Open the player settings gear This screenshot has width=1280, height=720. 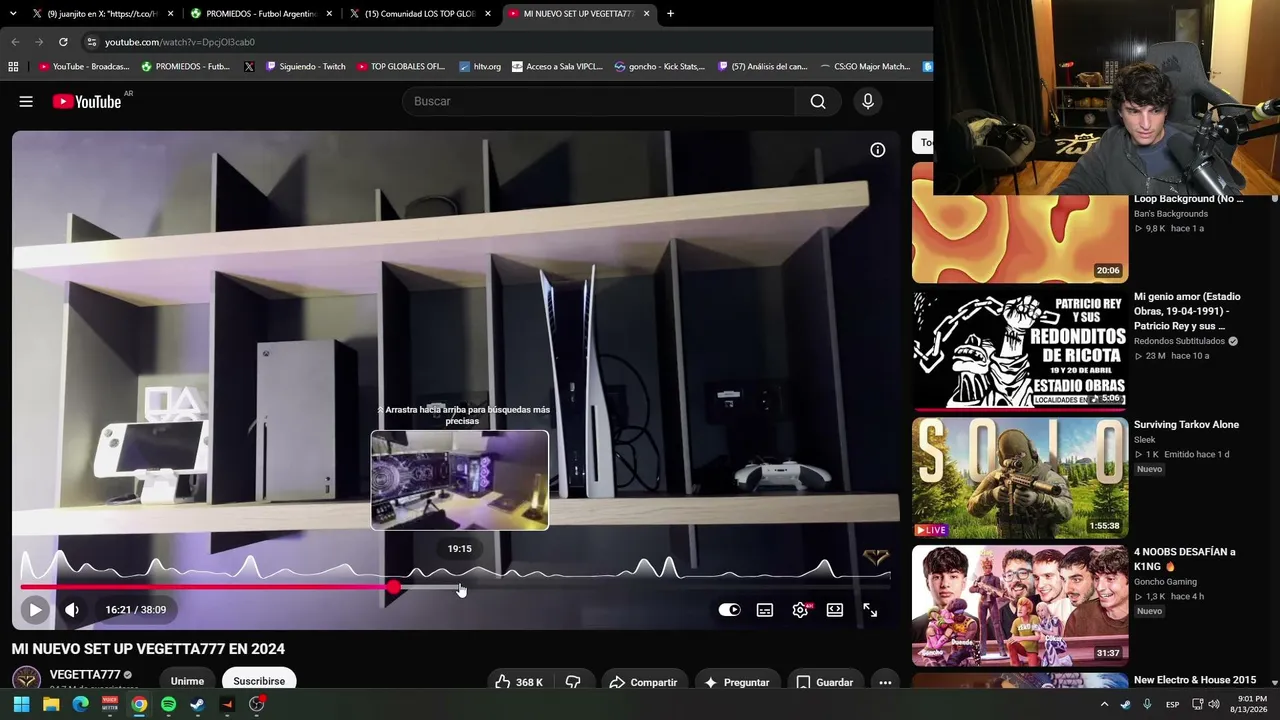point(800,610)
